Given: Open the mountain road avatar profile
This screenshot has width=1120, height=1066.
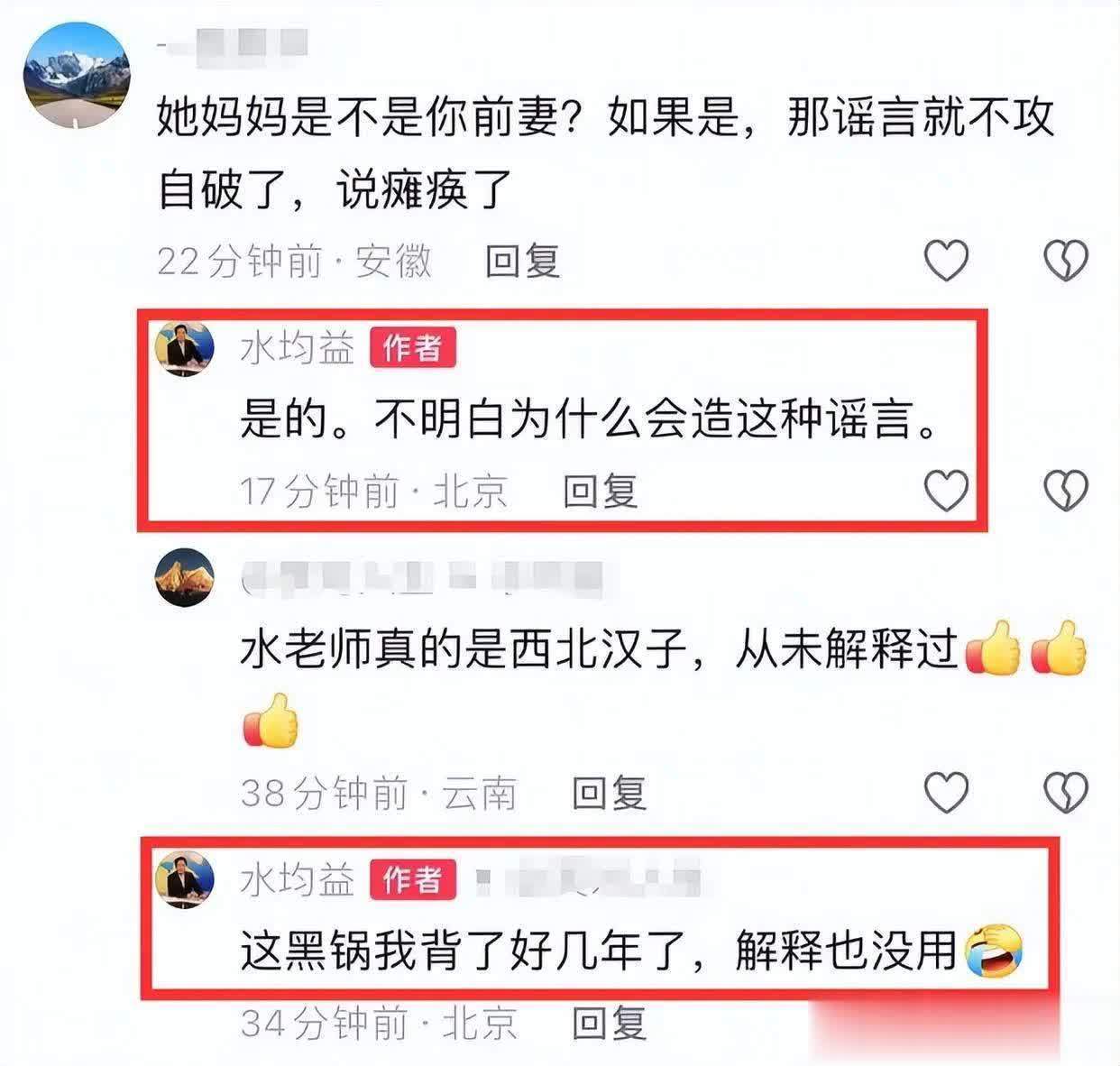Looking at the screenshot, I should (77, 77).
